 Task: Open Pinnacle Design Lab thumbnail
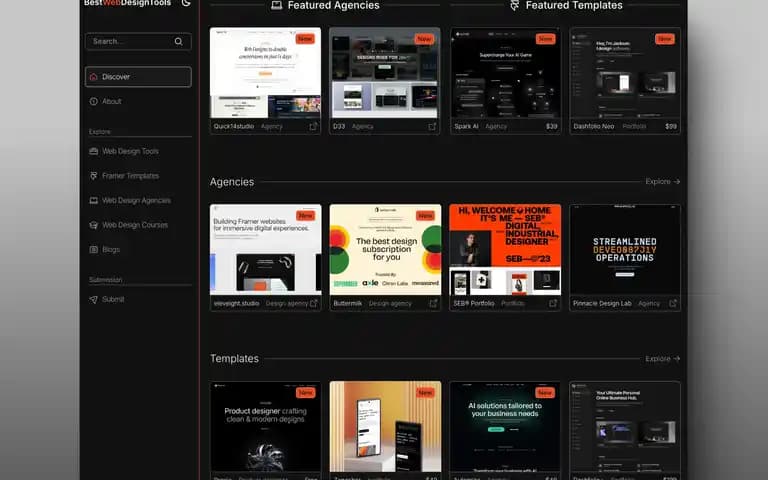click(x=625, y=250)
